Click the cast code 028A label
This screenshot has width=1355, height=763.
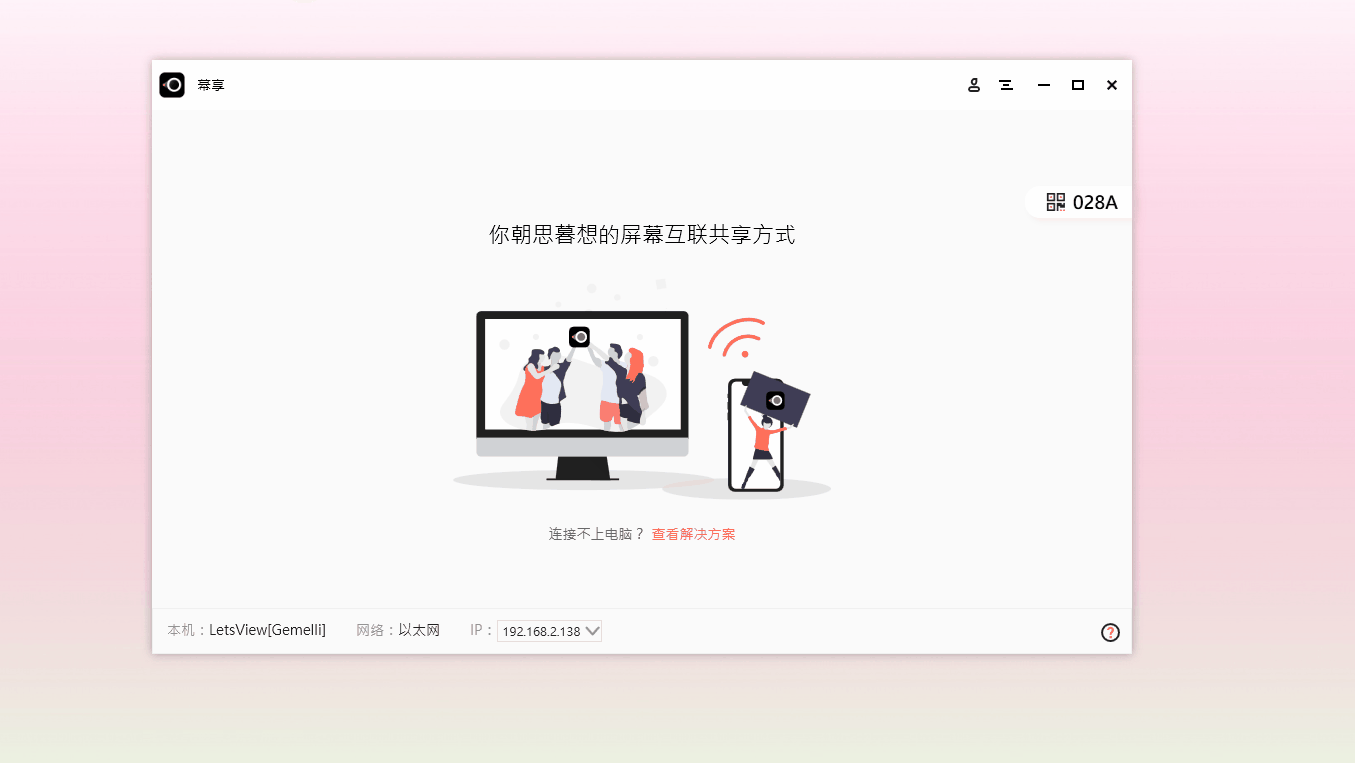click(x=1096, y=201)
